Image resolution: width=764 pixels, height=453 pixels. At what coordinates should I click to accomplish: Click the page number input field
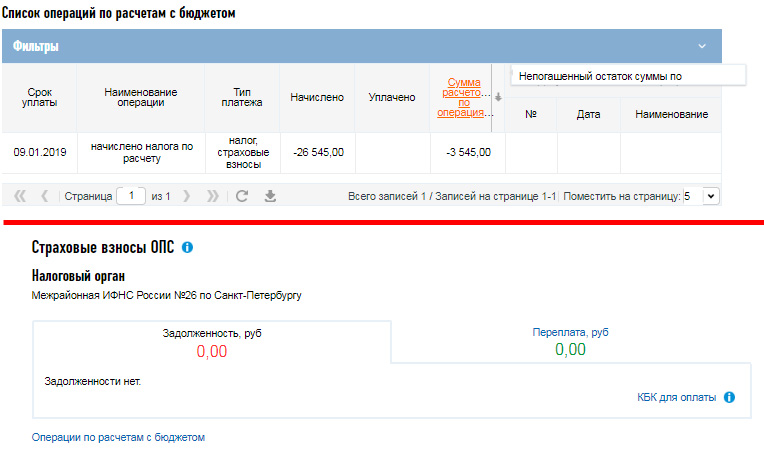pos(131,196)
